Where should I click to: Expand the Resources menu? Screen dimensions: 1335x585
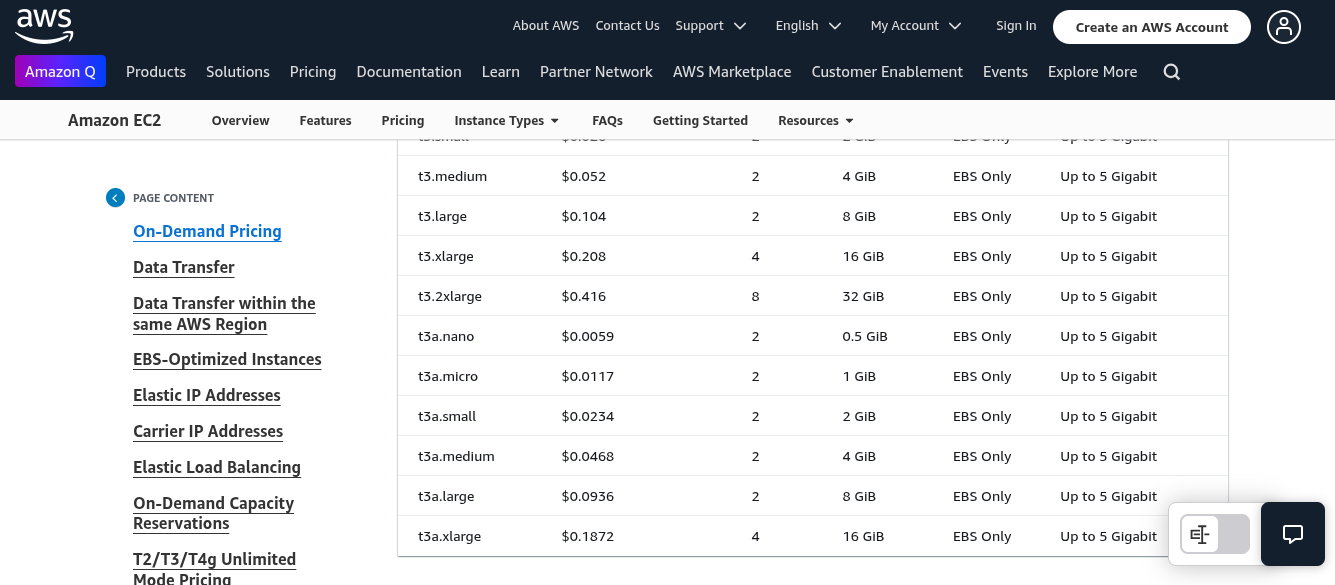(815, 120)
